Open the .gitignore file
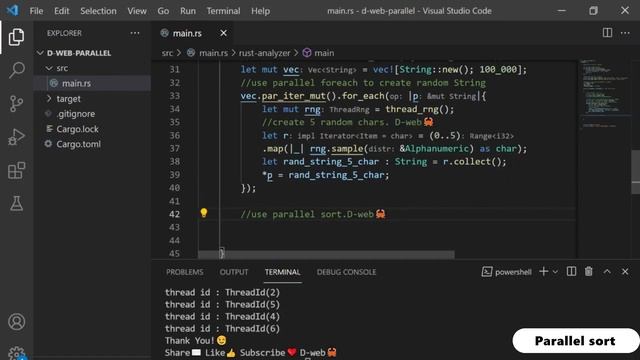Screen dimensions: 640x360 tap(76, 114)
